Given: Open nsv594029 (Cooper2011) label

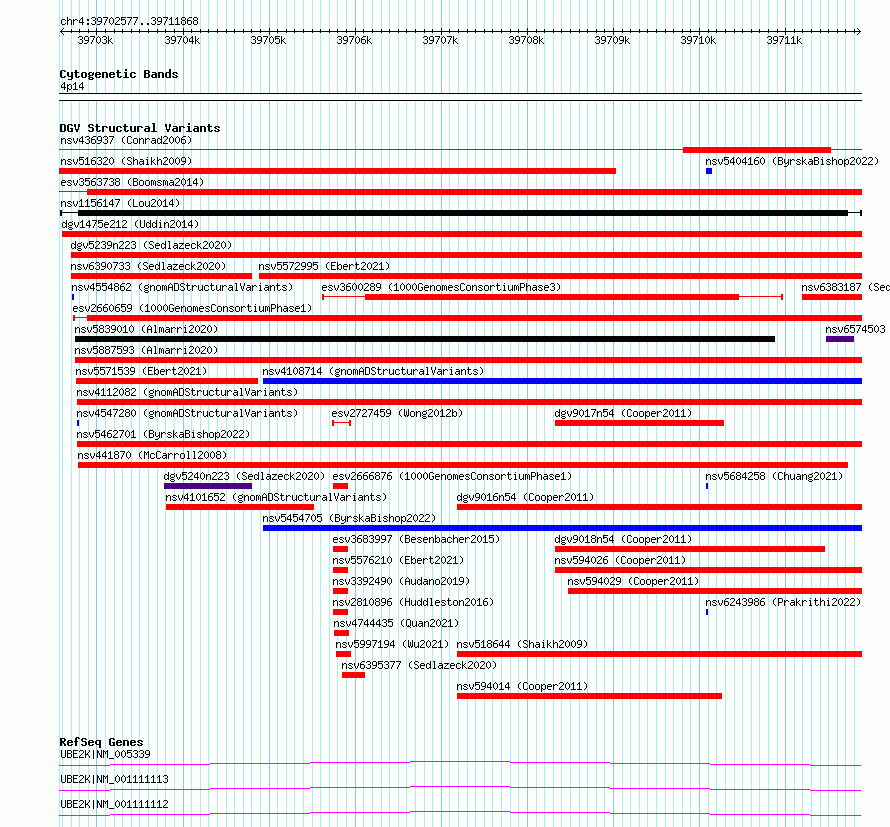Looking at the screenshot, I should (633, 581).
